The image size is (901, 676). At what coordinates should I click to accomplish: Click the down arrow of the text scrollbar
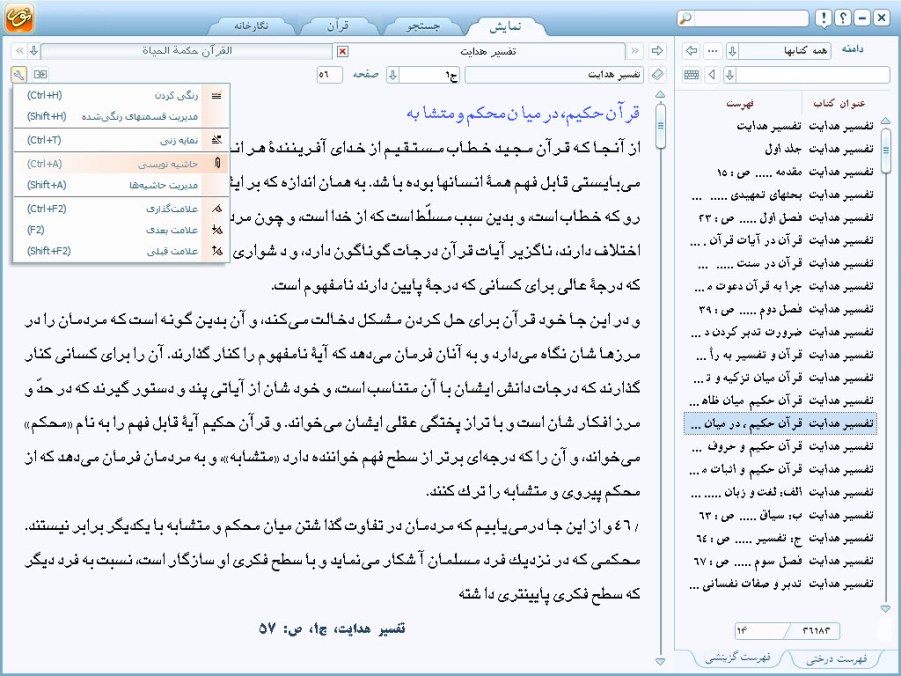coord(660,662)
